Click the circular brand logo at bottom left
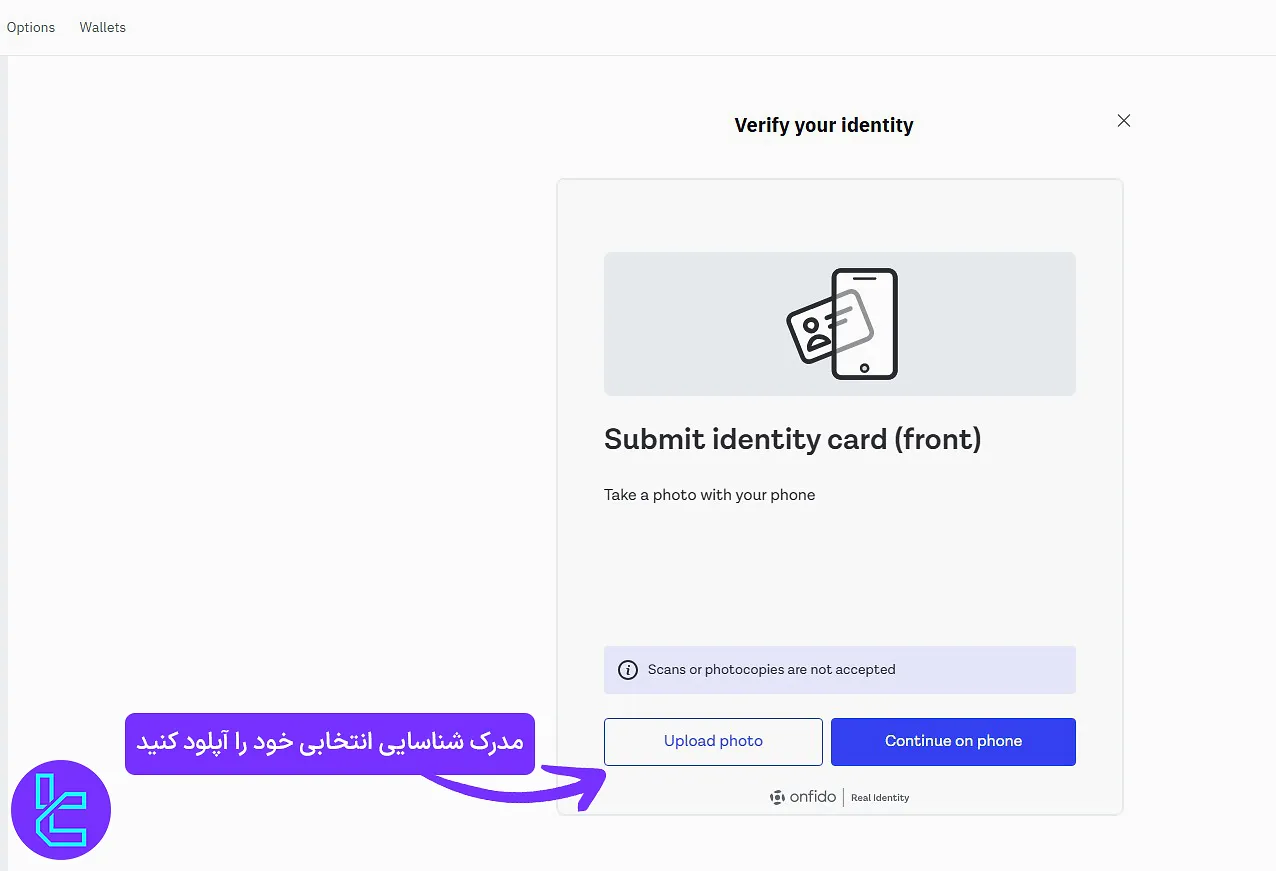This screenshot has width=1276, height=871. point(60,810)
